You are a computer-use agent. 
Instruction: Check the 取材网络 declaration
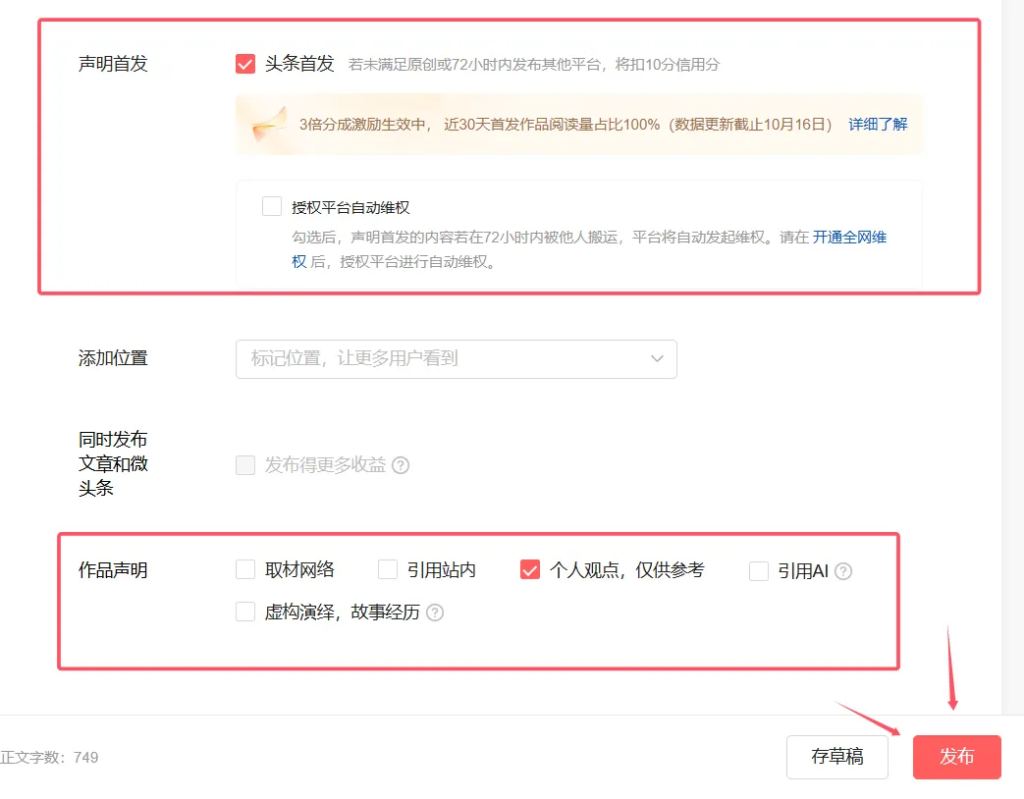[x=246, y=570]
